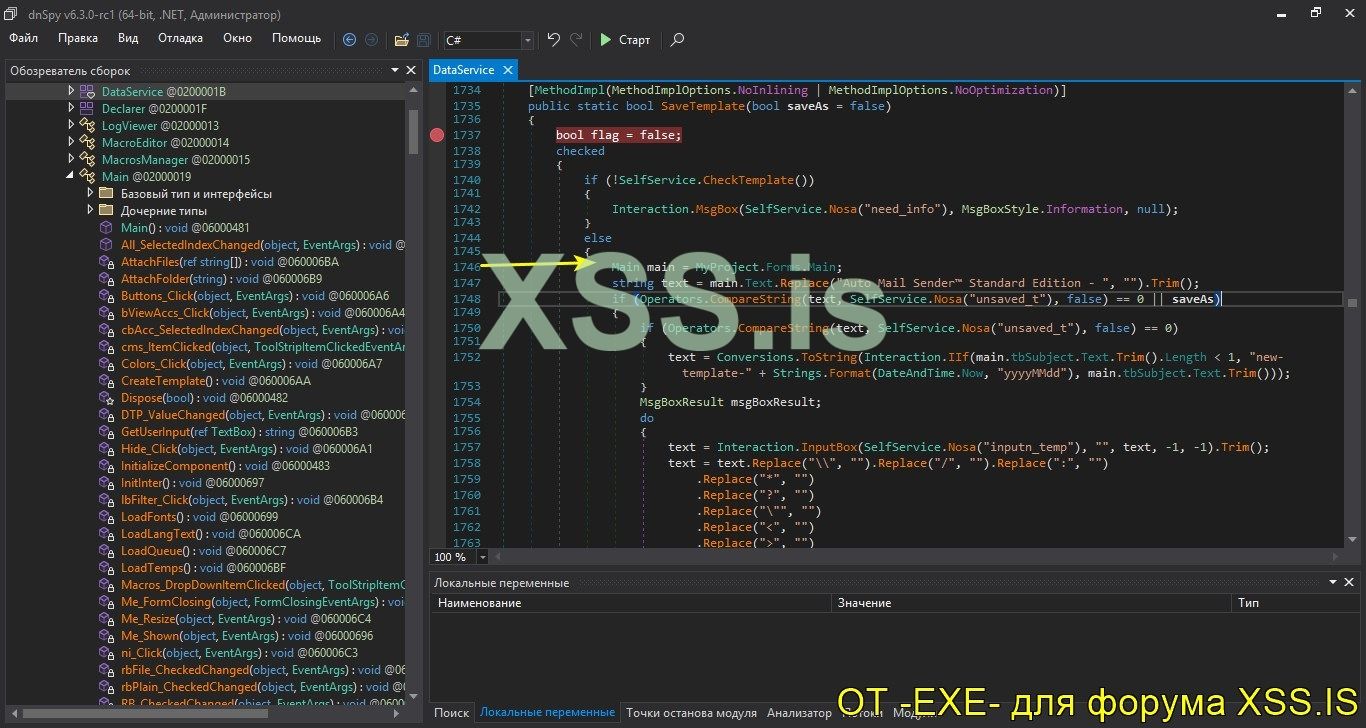Open search with the magnifier icon
The height and width of the screenshot is (728, 1366).
tap(677, 40)
